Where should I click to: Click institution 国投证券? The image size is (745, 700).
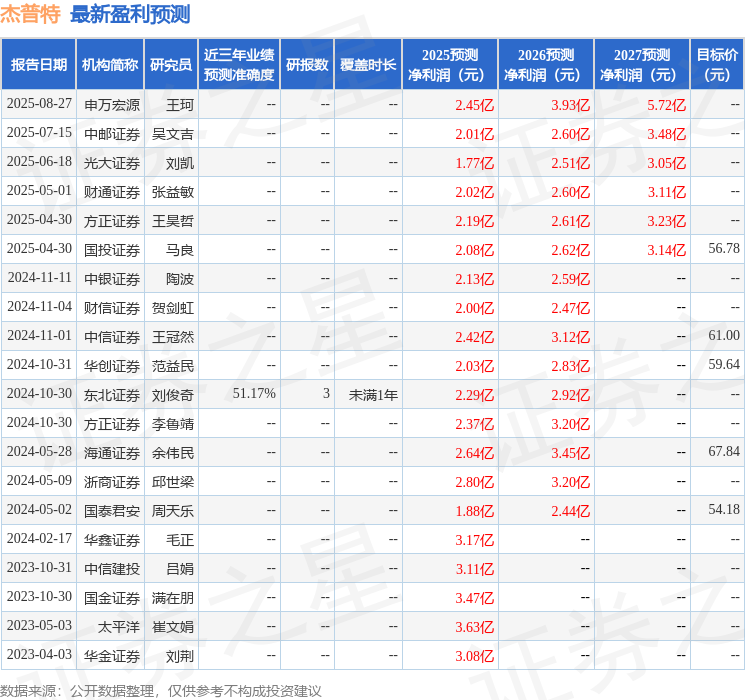point(112,250)
